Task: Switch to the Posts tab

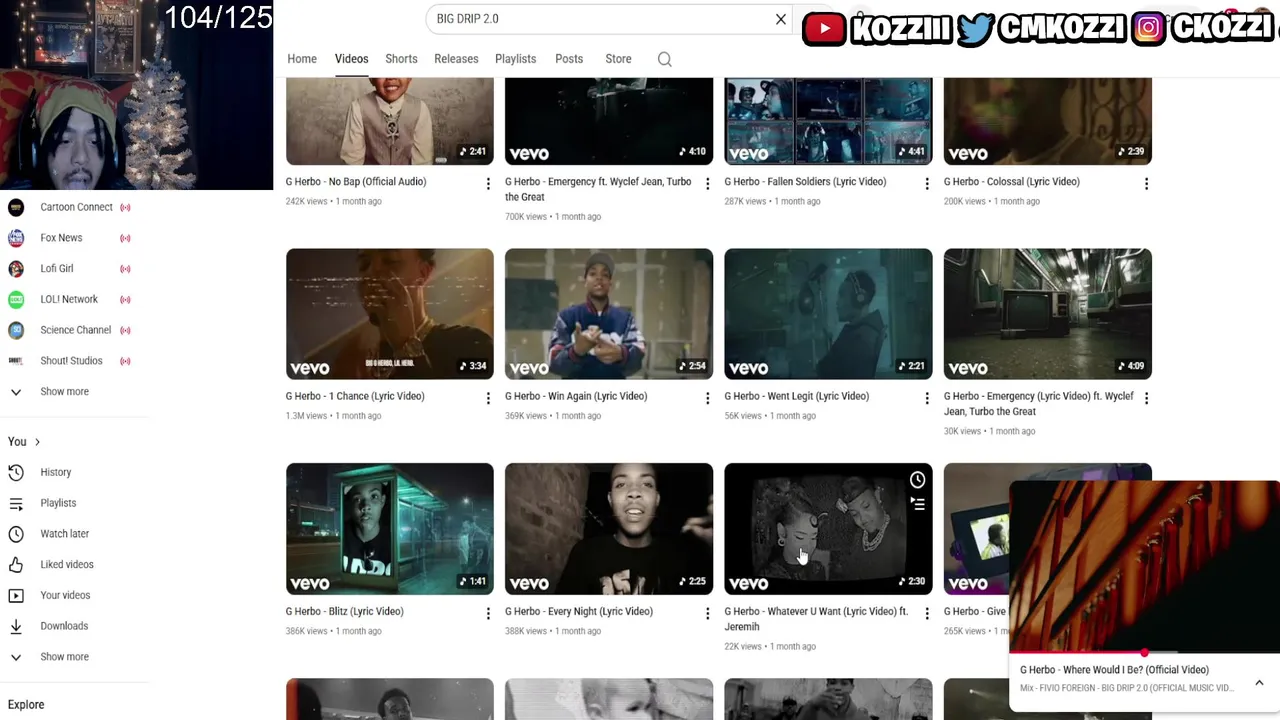Action: tap(569, 59)
